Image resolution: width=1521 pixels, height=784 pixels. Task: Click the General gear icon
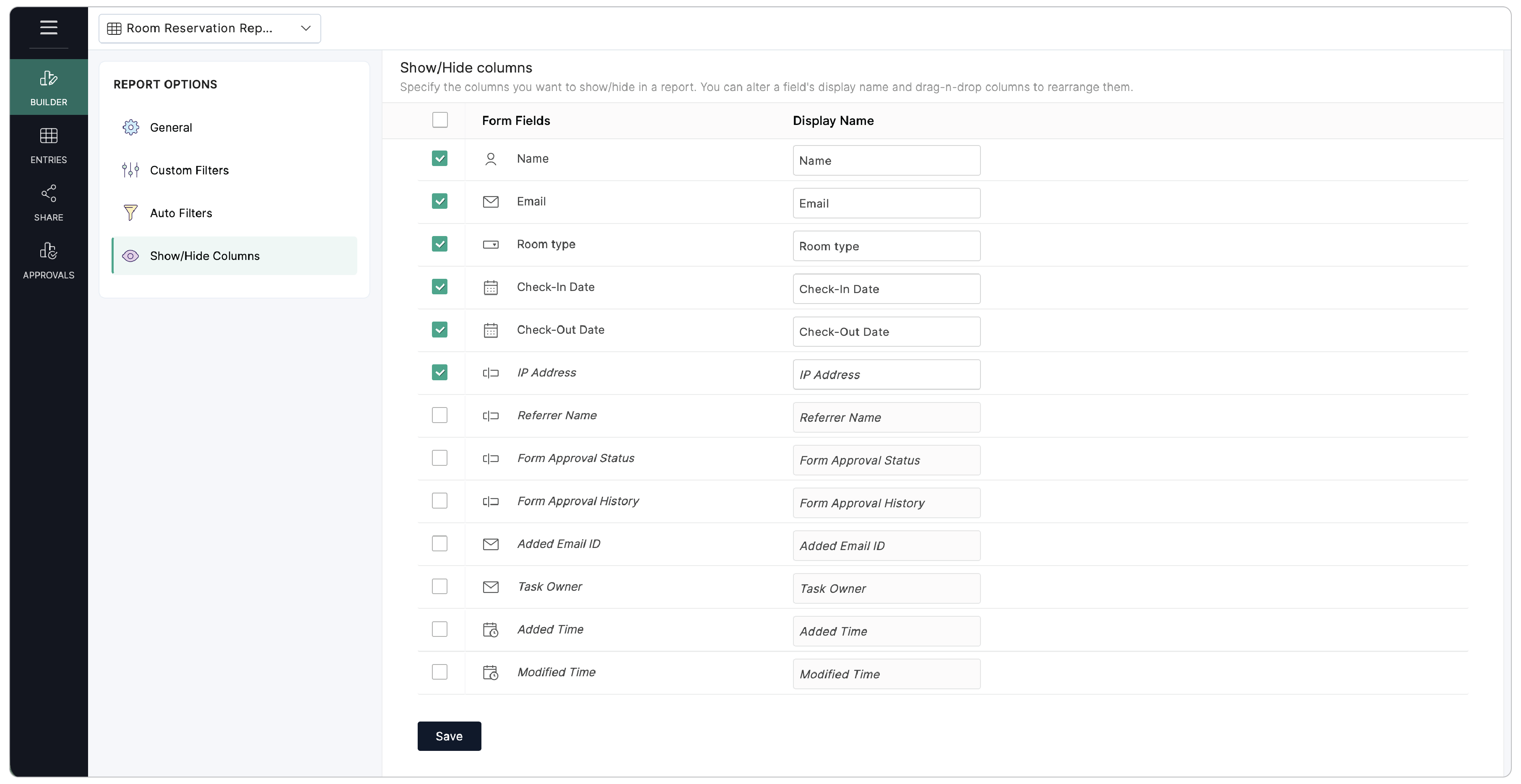(130, 127)
